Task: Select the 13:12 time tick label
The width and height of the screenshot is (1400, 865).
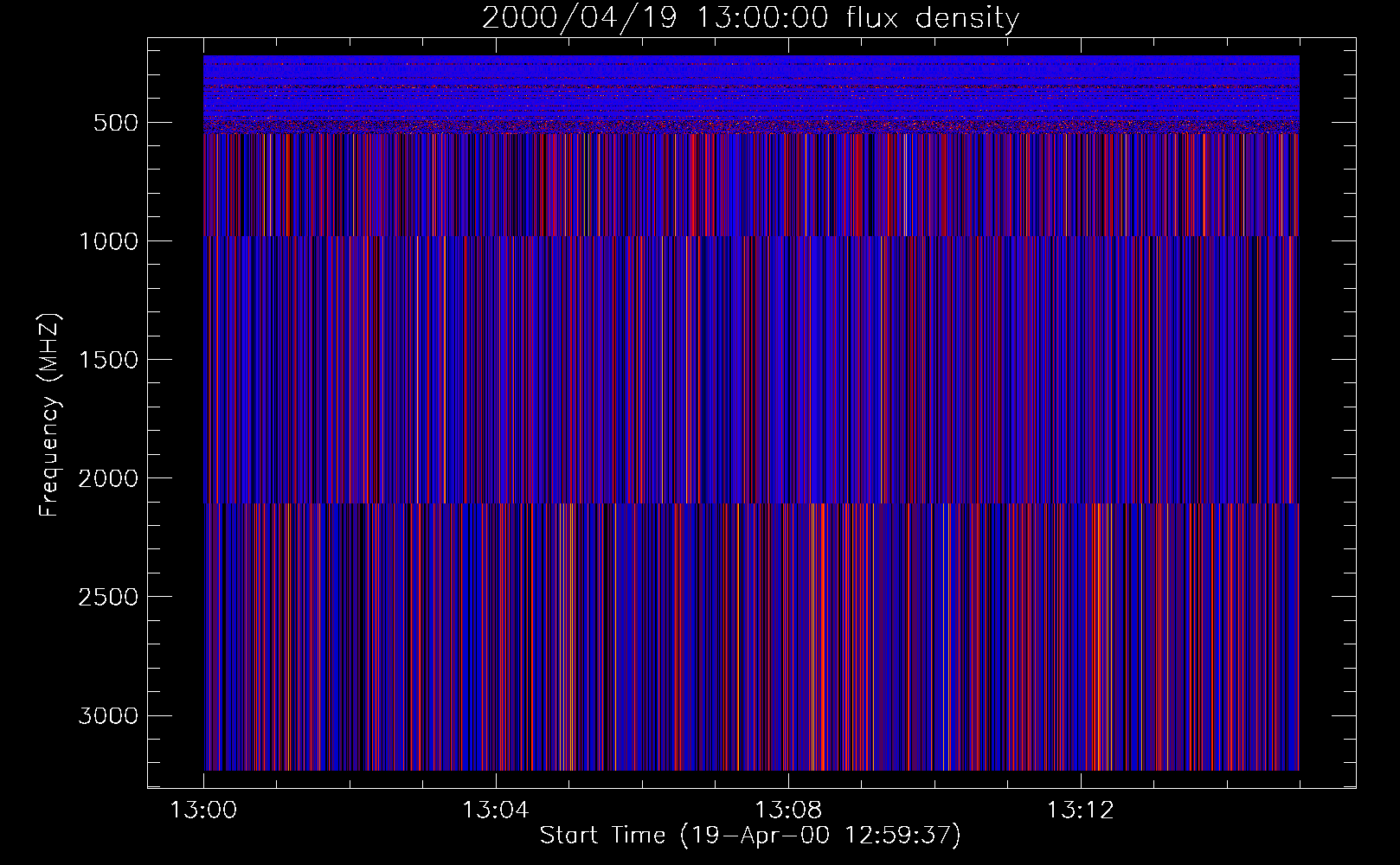Action: click(1080, 811)
